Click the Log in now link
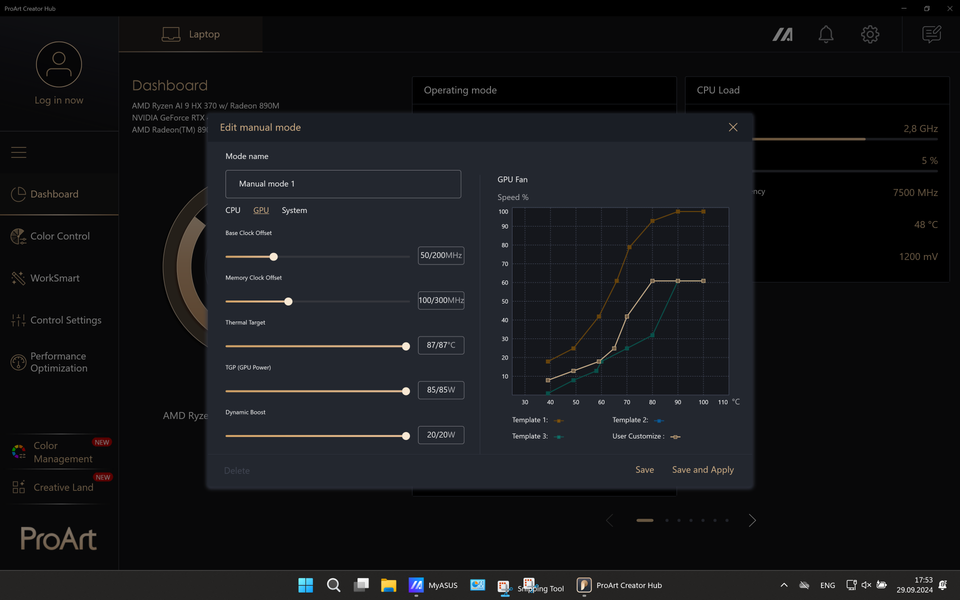Screen dimensions: 960x600 point(59,100)
